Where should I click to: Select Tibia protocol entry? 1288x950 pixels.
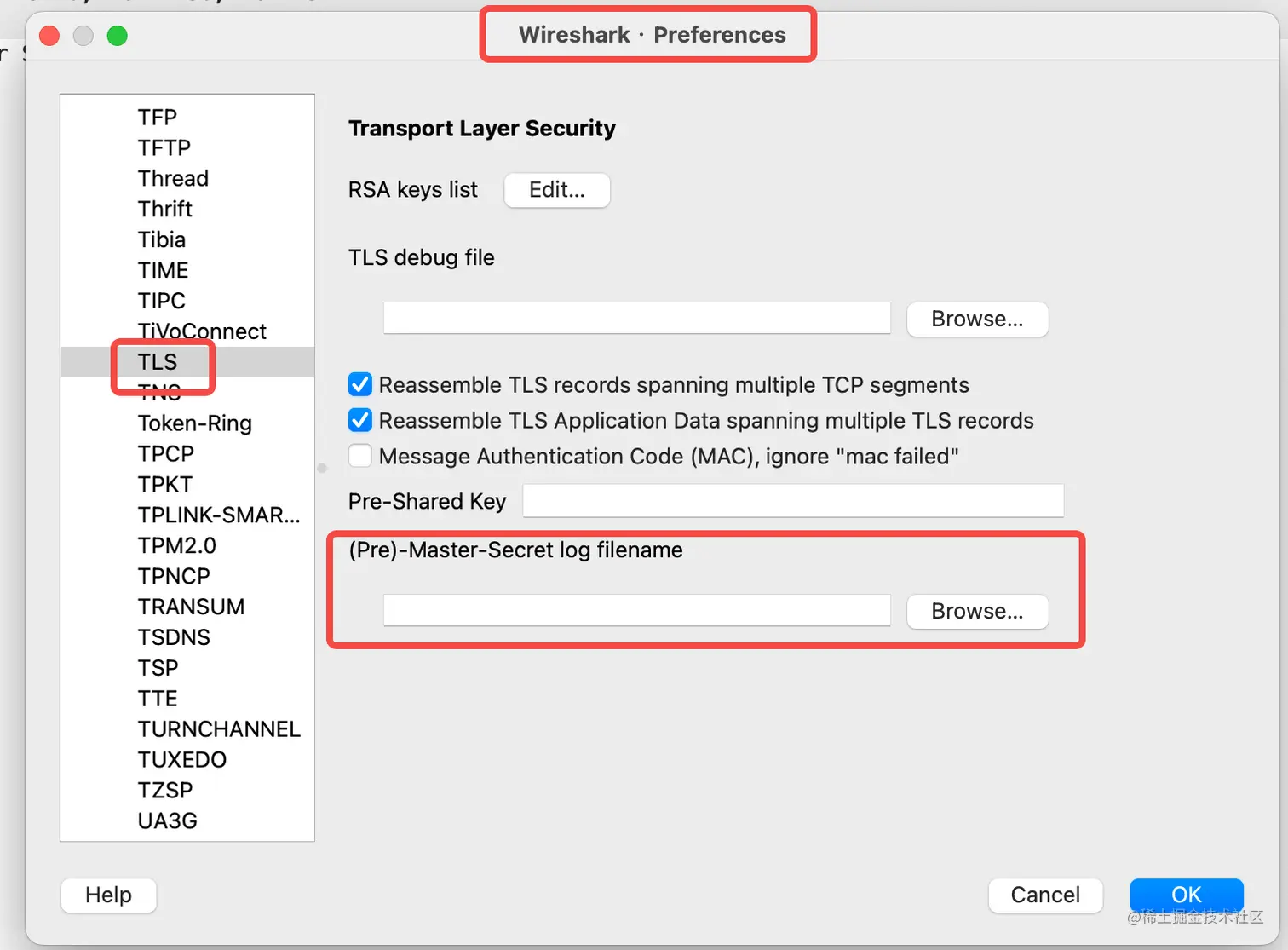187,239
